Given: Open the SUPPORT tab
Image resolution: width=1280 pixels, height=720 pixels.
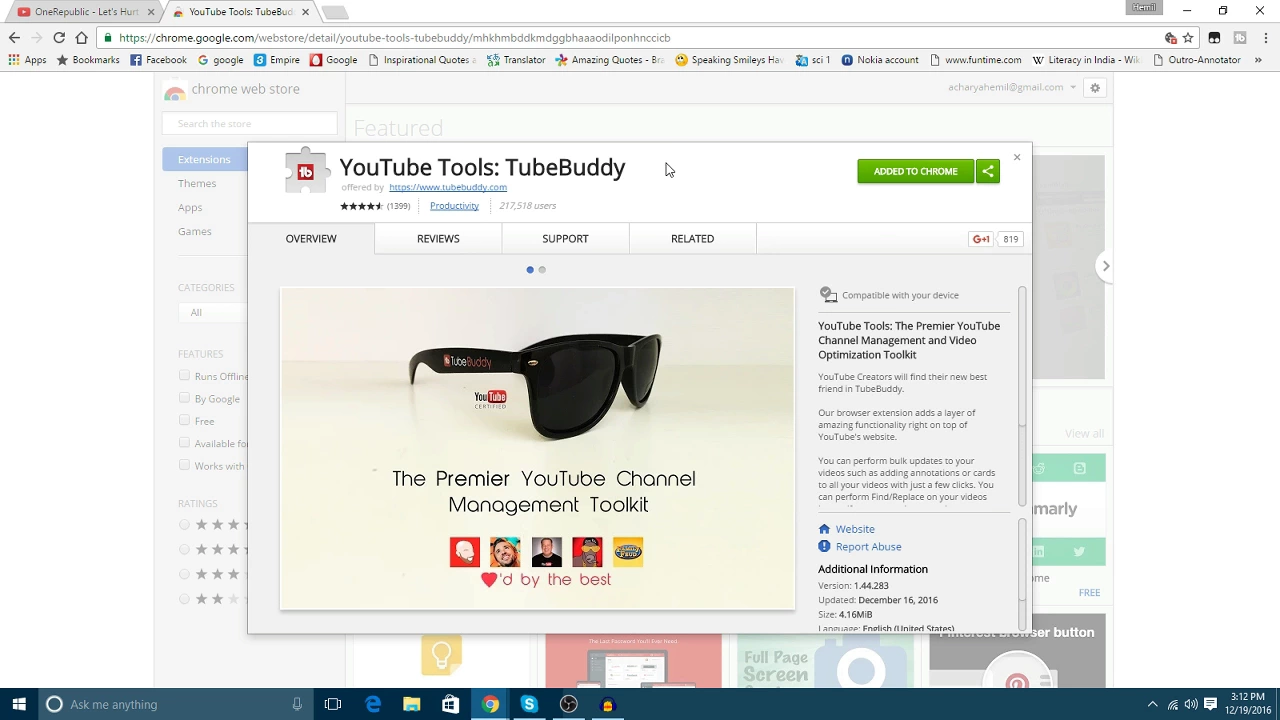Looking at the screenshot, I should [x=565, y=239].
